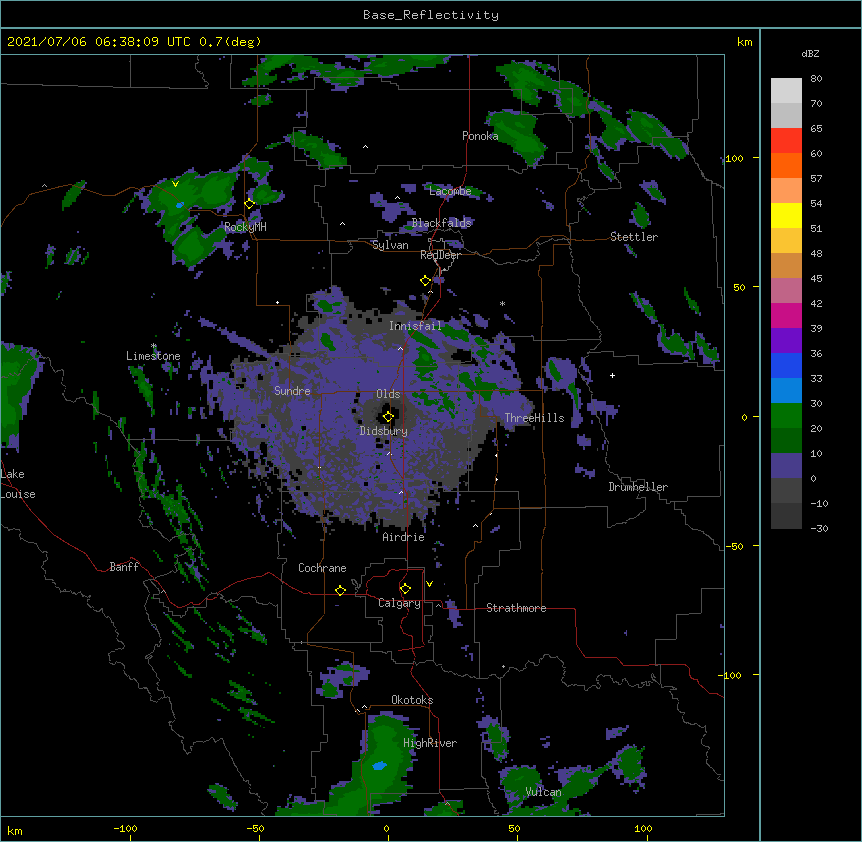This screenshot has height=842, width=862.
Task: Click the Blackfalds label
Action: (441, 223)
